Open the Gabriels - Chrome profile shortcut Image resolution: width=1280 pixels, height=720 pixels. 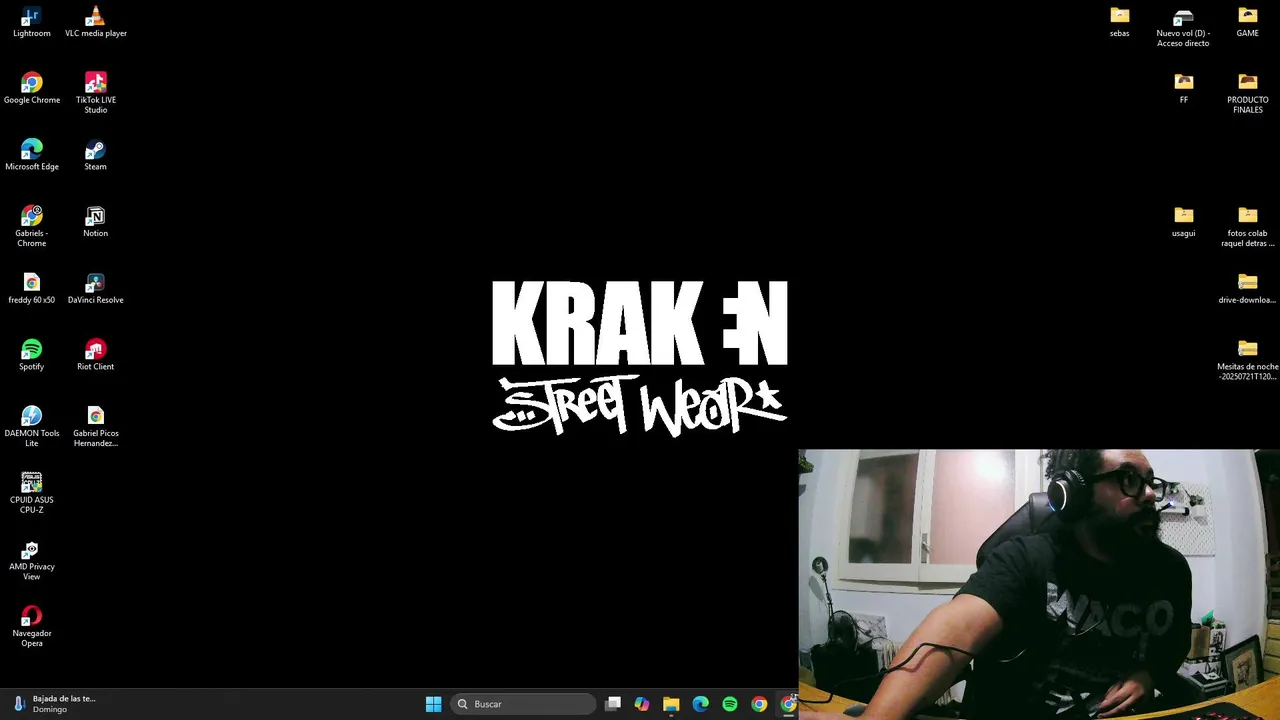31,226
